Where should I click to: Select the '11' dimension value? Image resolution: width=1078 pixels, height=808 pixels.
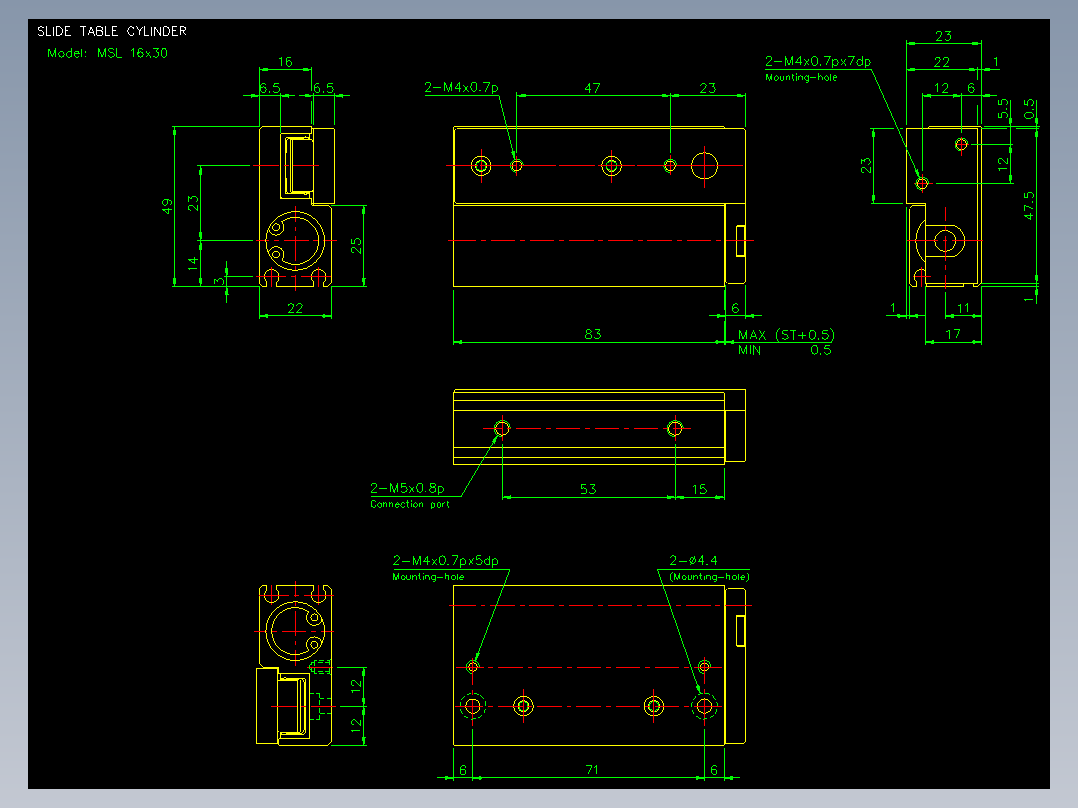(963, 308)
